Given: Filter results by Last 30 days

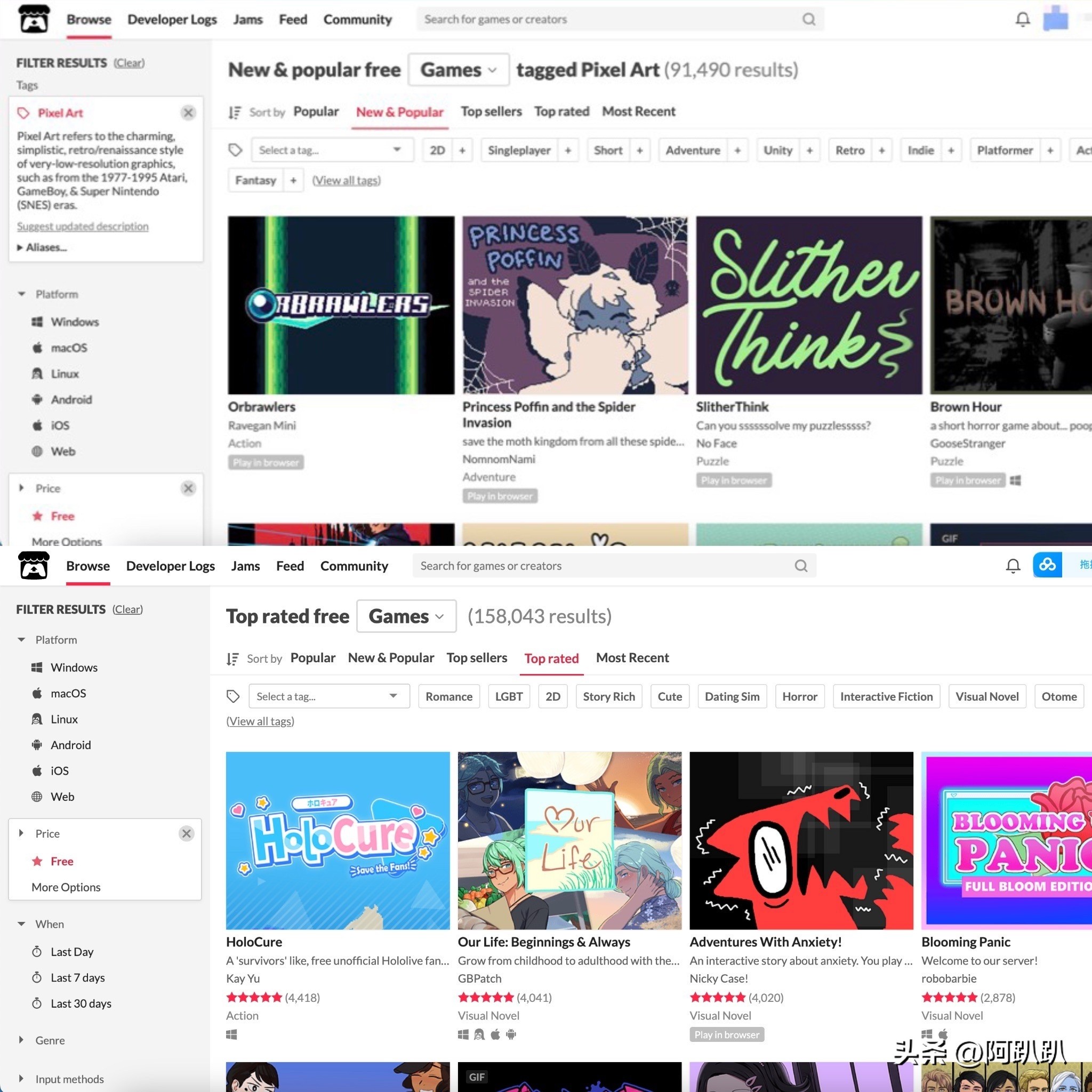Looking at the screenshot, I should click(x=72, y=1003).
